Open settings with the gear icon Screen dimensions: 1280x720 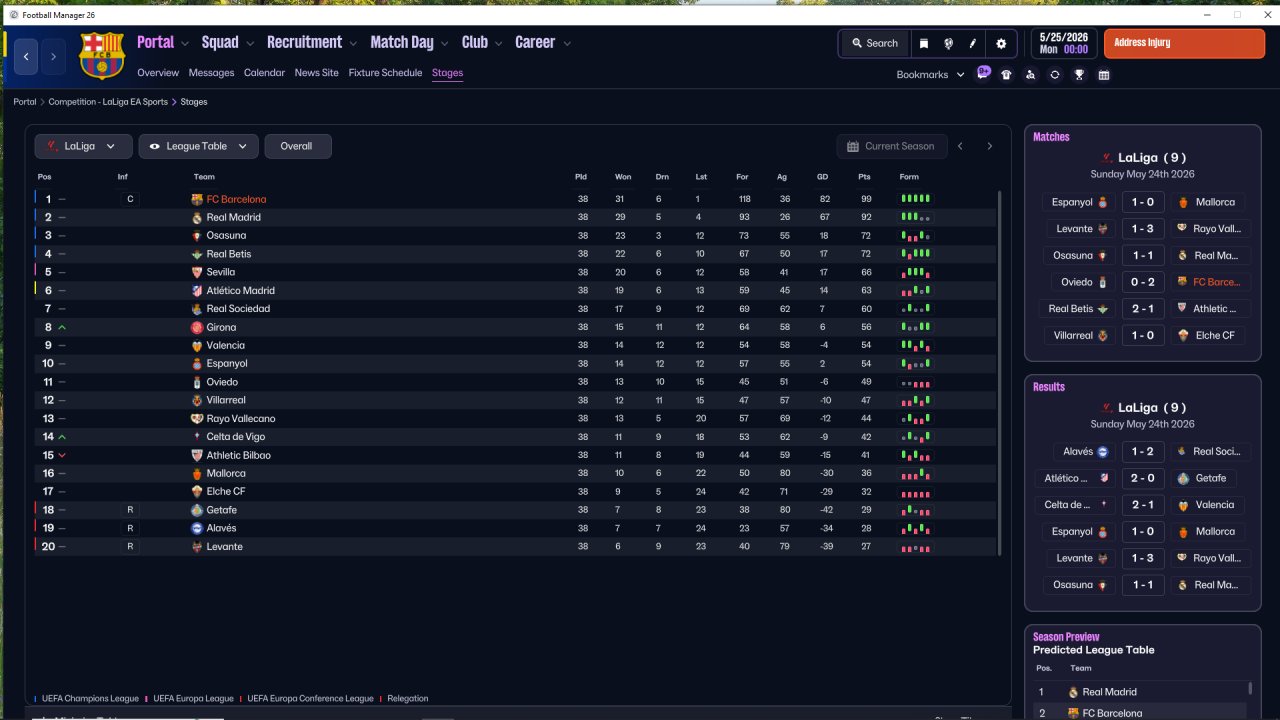[1001, 43]
